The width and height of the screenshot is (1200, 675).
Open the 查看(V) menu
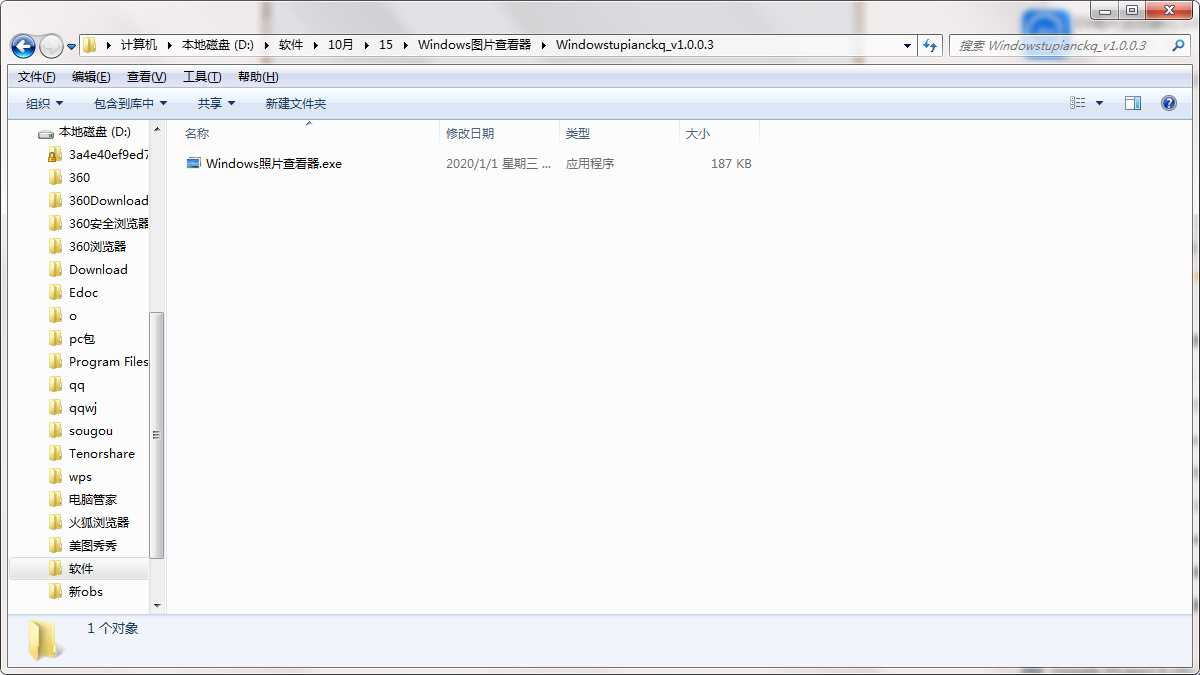coord(146,77)
